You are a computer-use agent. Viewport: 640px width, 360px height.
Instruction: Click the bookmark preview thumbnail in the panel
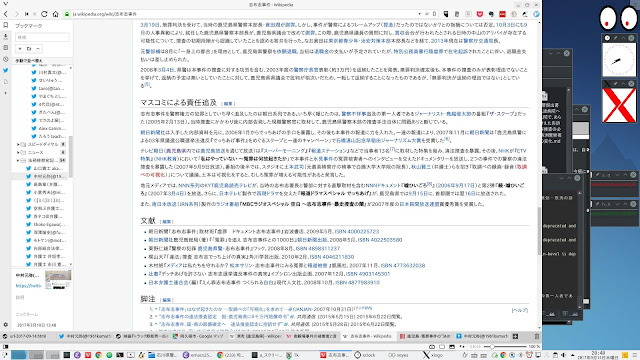click(58, 280)
